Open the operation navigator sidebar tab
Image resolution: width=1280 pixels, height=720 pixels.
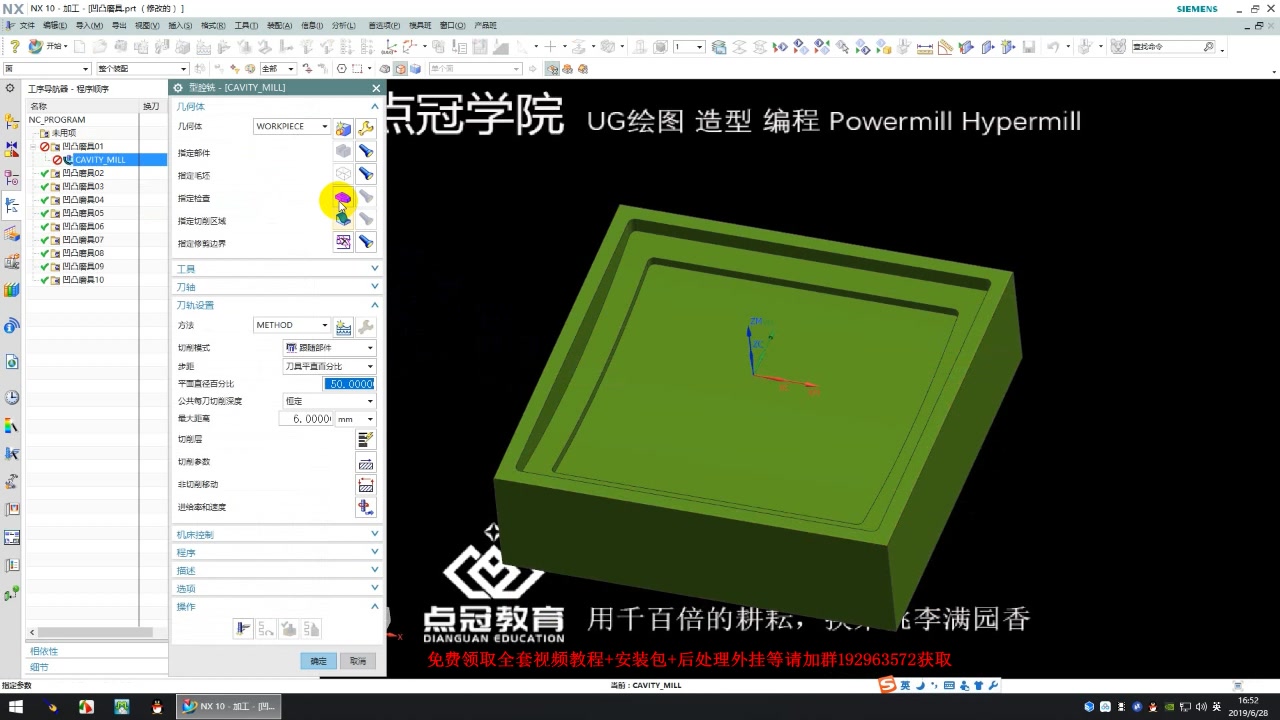coord(12,205)
